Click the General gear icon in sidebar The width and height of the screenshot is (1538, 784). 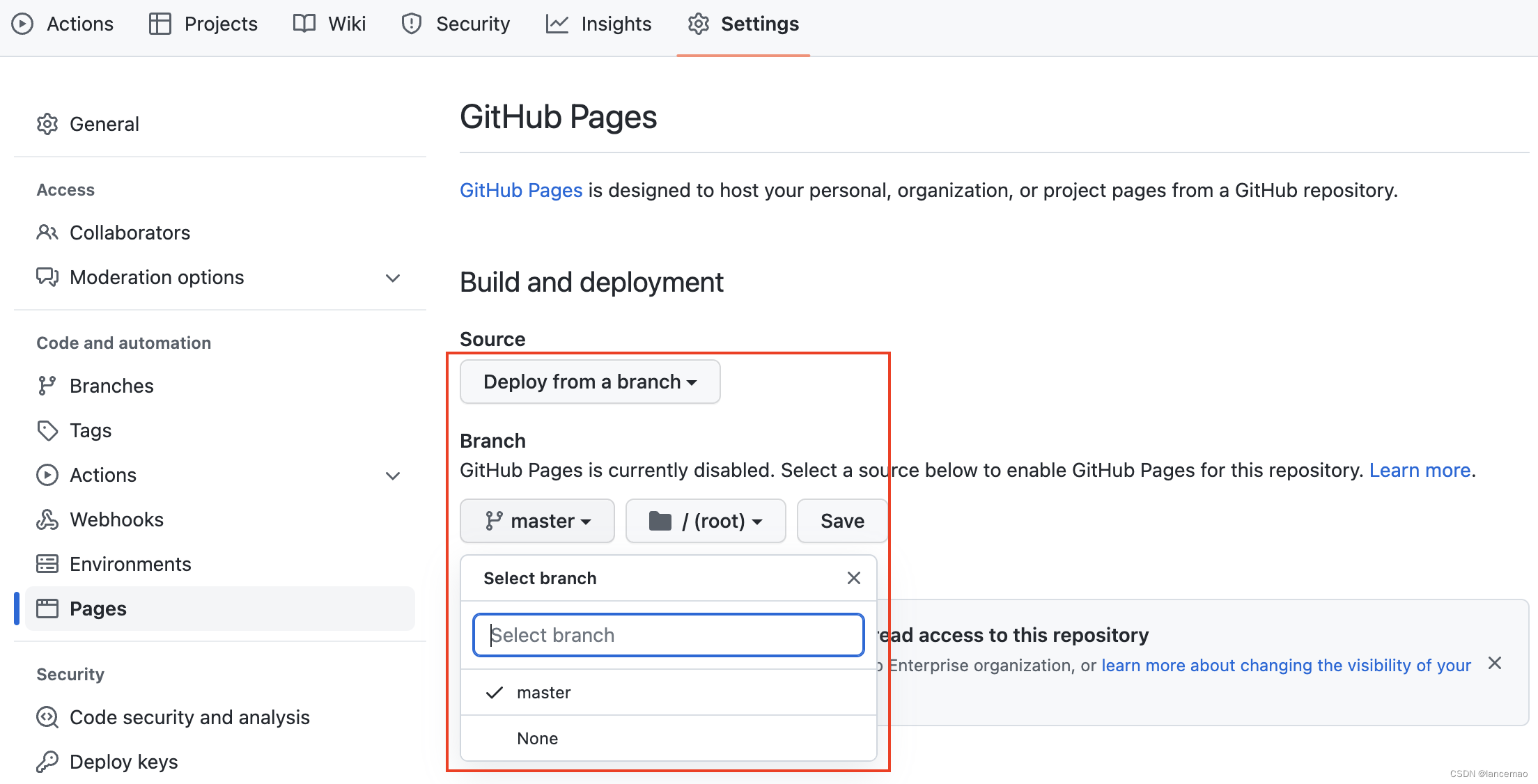point(47,124)
